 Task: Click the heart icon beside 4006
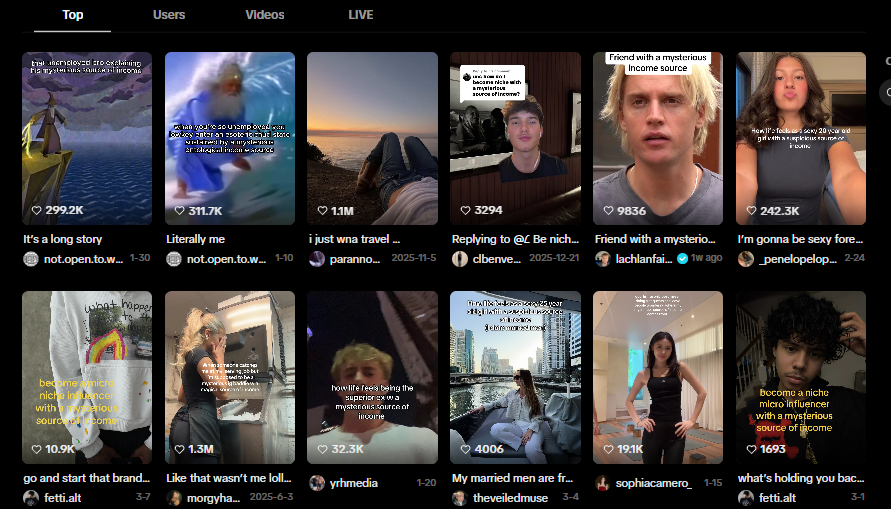click(x=465, y=449)
